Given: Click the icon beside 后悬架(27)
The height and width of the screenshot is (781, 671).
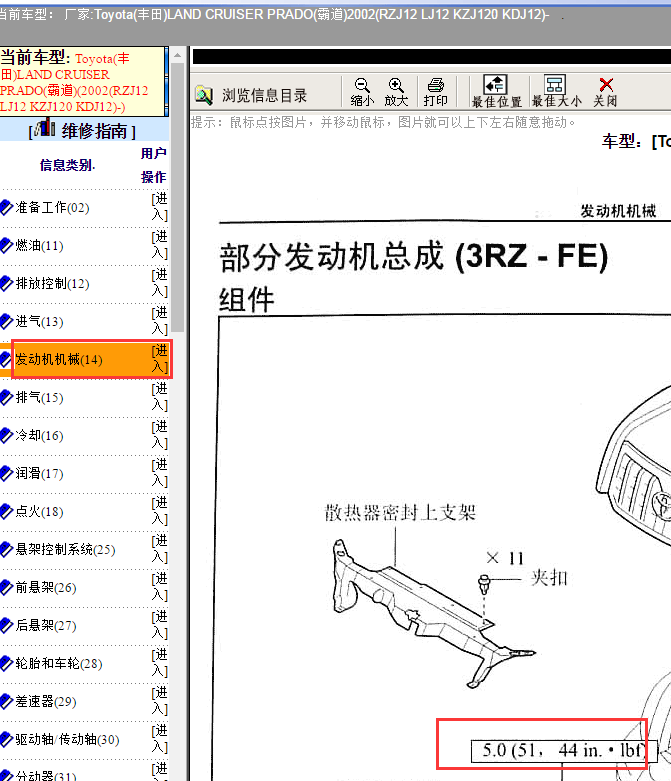Looking at the screenshot, I should 6,625.
